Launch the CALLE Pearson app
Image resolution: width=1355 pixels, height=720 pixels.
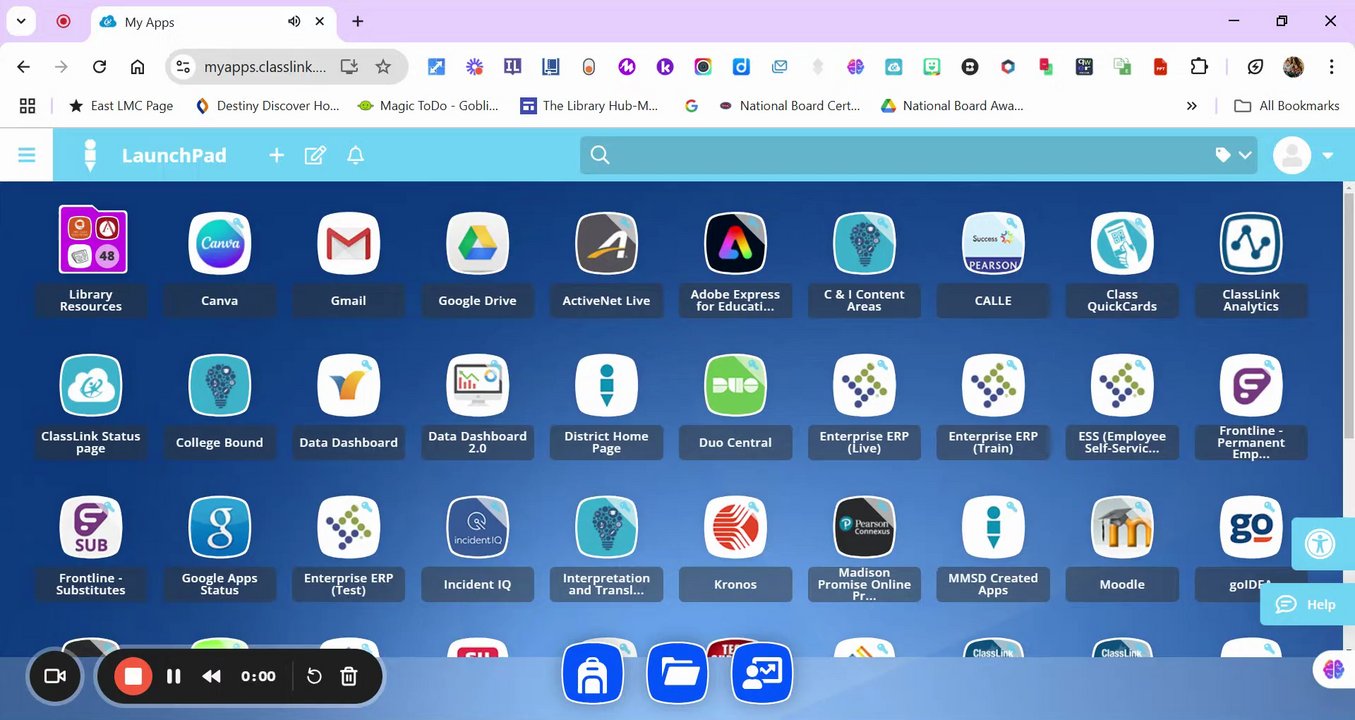pyautogui.click(x=994, y=243)
